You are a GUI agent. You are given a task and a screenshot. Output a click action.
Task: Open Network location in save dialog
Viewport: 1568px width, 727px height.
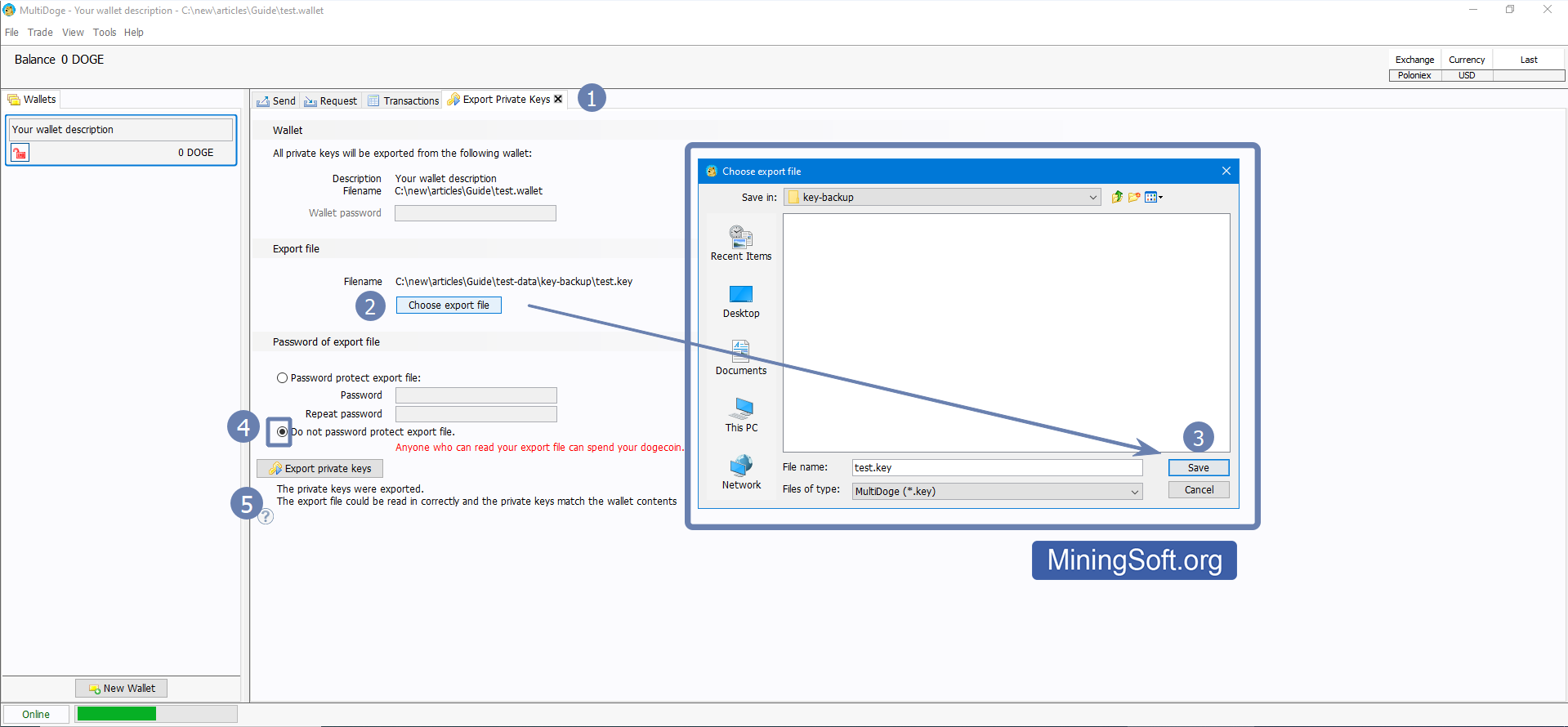741,472
